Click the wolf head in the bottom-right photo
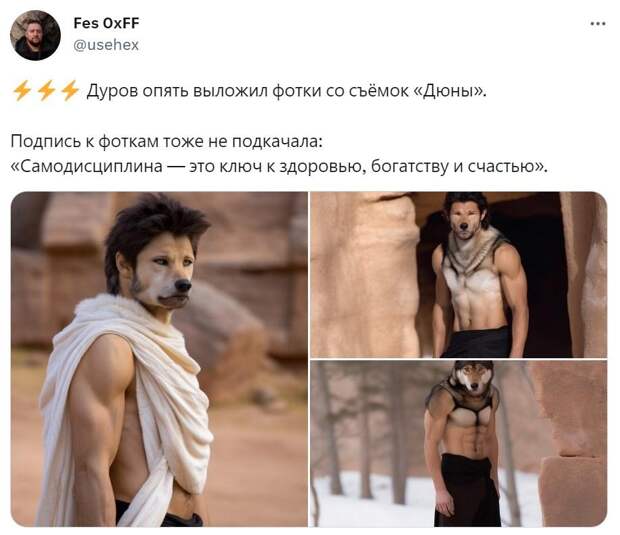Viewport: 620px width, 535px height. [x=473, y=378]
